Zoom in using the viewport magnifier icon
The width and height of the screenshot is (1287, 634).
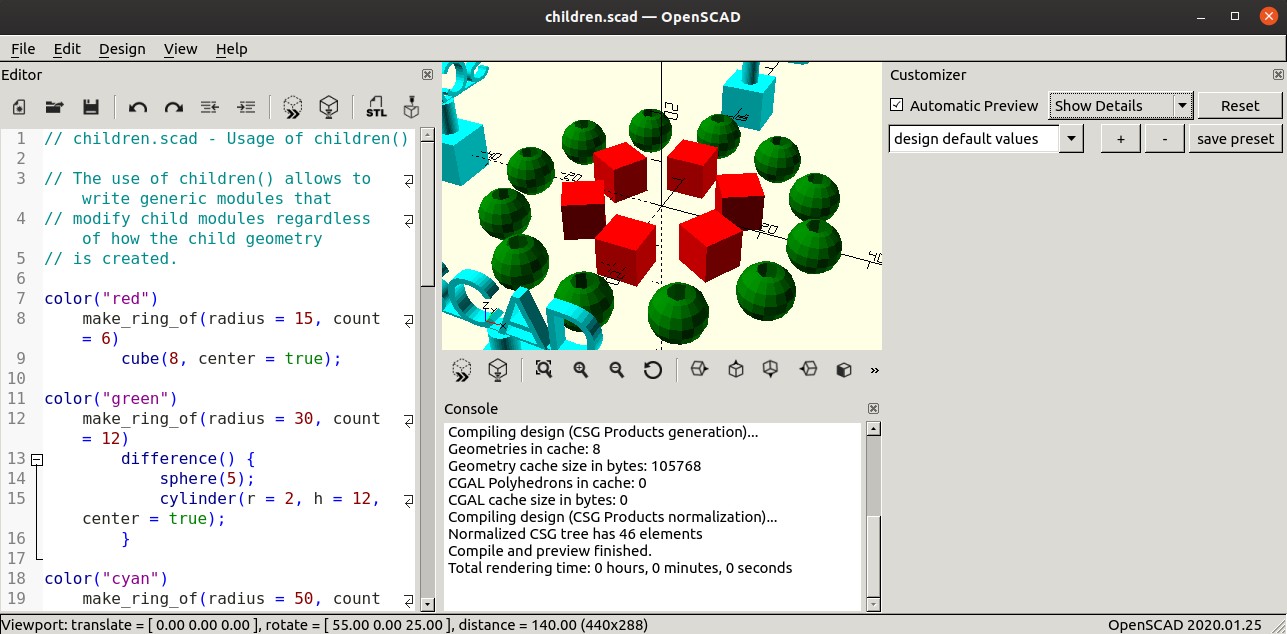tap(580, 370)
